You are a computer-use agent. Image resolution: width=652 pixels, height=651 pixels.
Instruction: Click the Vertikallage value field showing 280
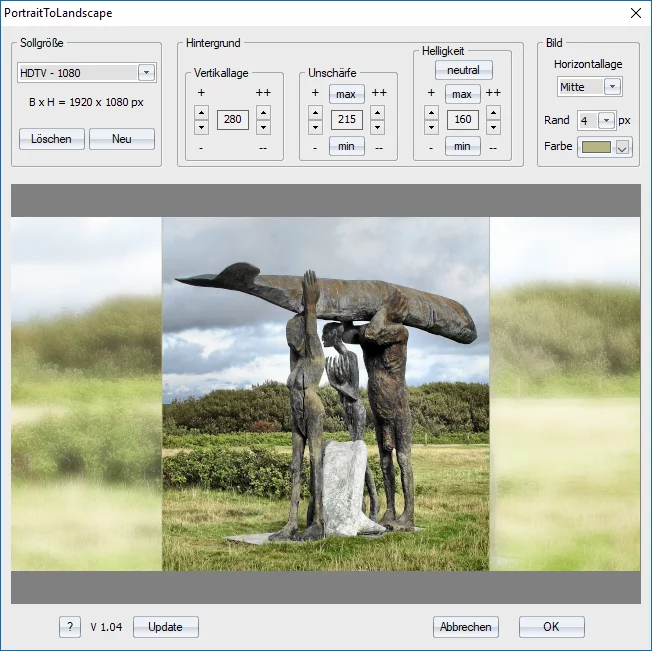click(x=232, y=120)
